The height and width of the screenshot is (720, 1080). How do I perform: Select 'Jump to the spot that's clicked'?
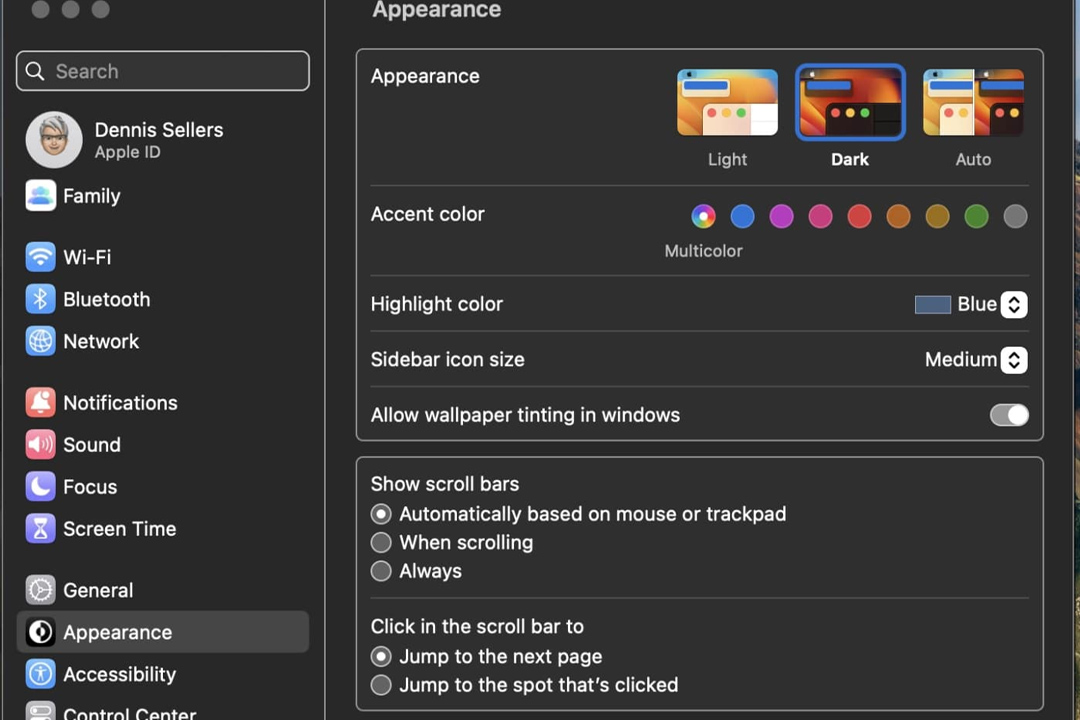[x=381, y=685]
